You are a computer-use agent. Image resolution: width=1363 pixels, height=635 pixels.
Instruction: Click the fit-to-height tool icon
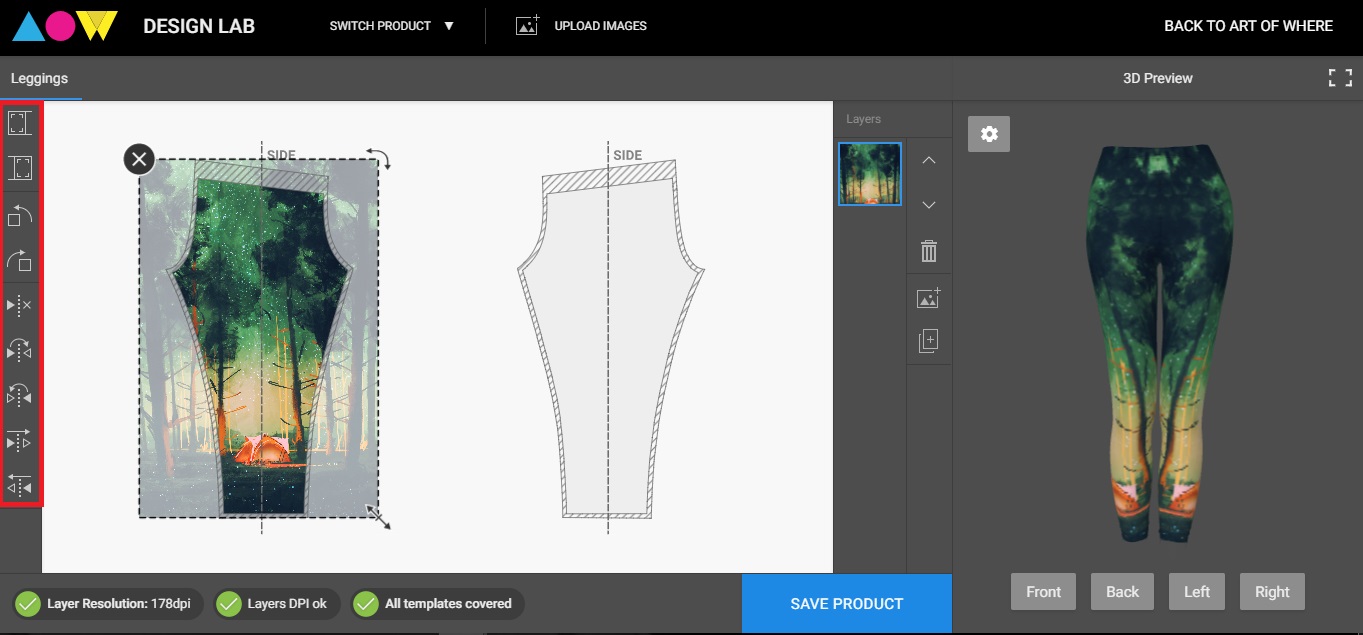click(x=20, y=167)
